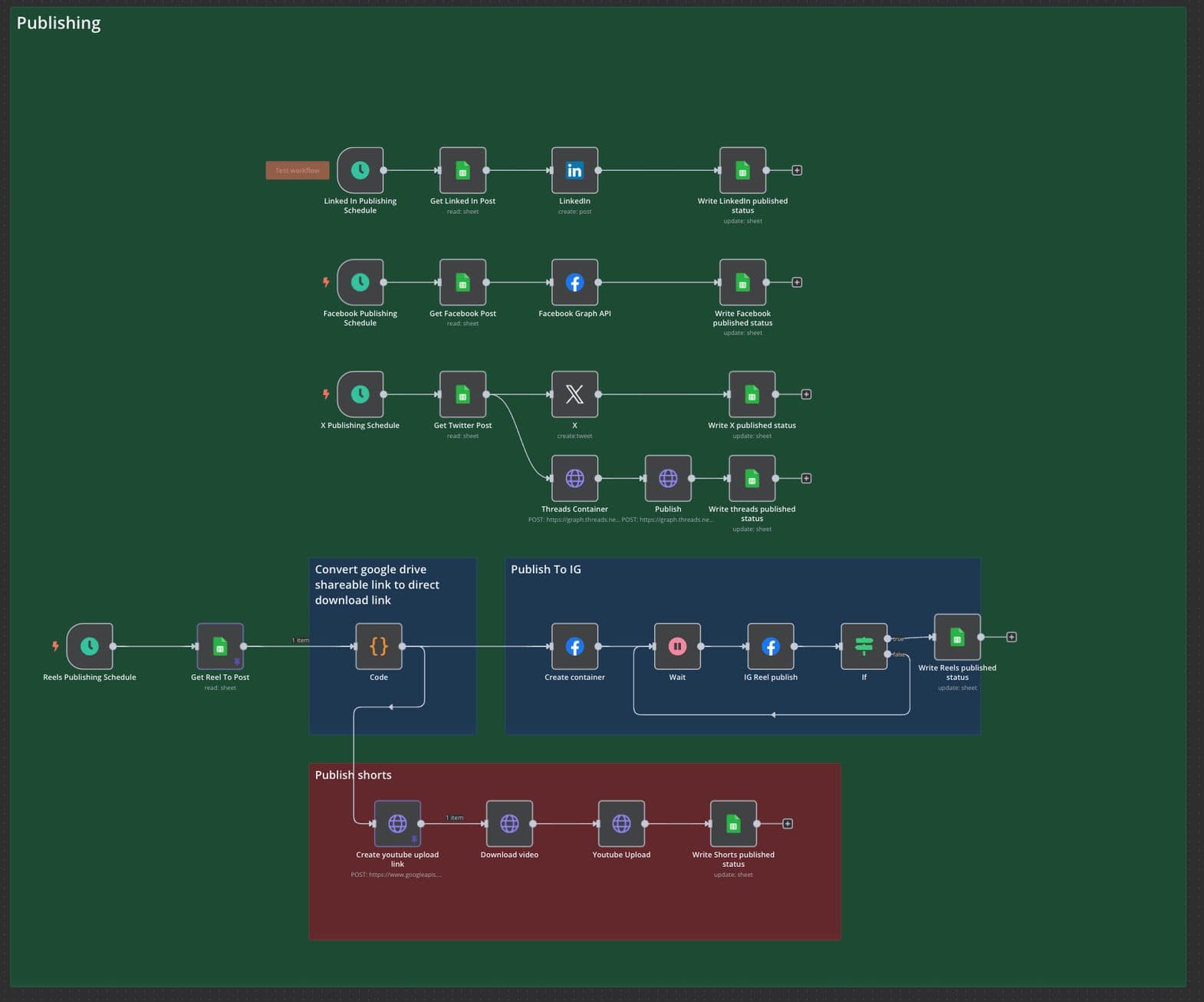
Task: Add node after Write Reels published status
Action: click(1012, 637)
